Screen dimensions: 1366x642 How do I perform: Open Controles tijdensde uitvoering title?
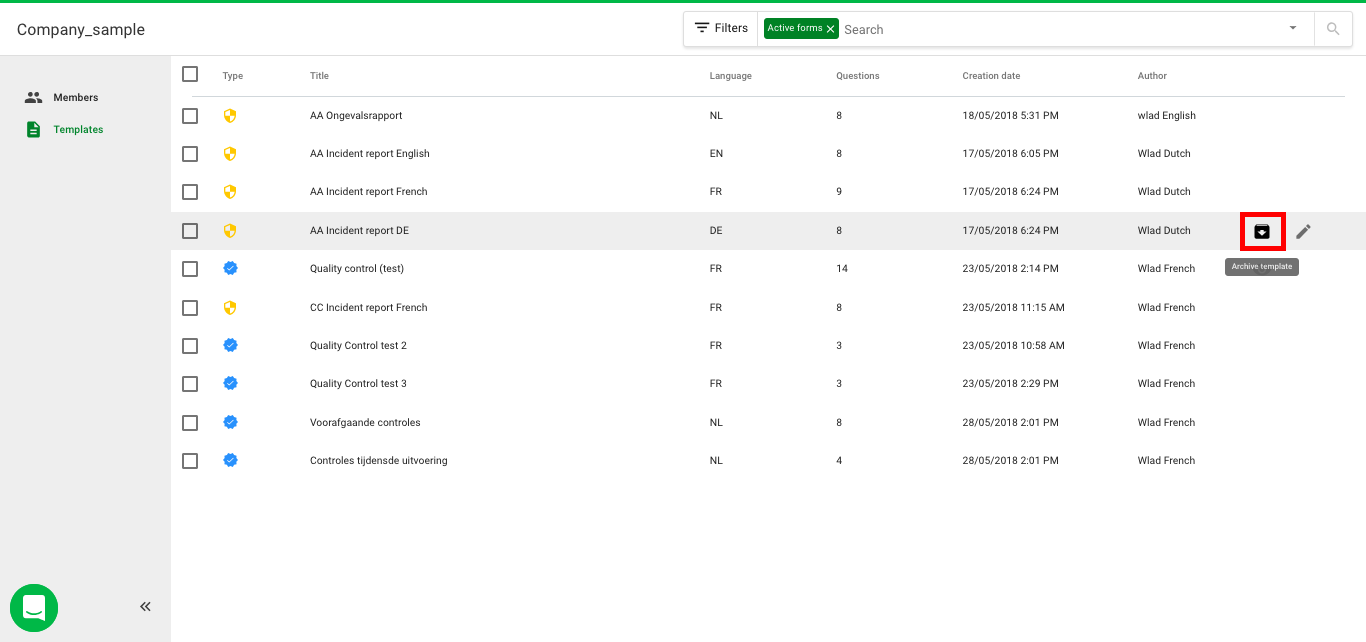(379, 461)
